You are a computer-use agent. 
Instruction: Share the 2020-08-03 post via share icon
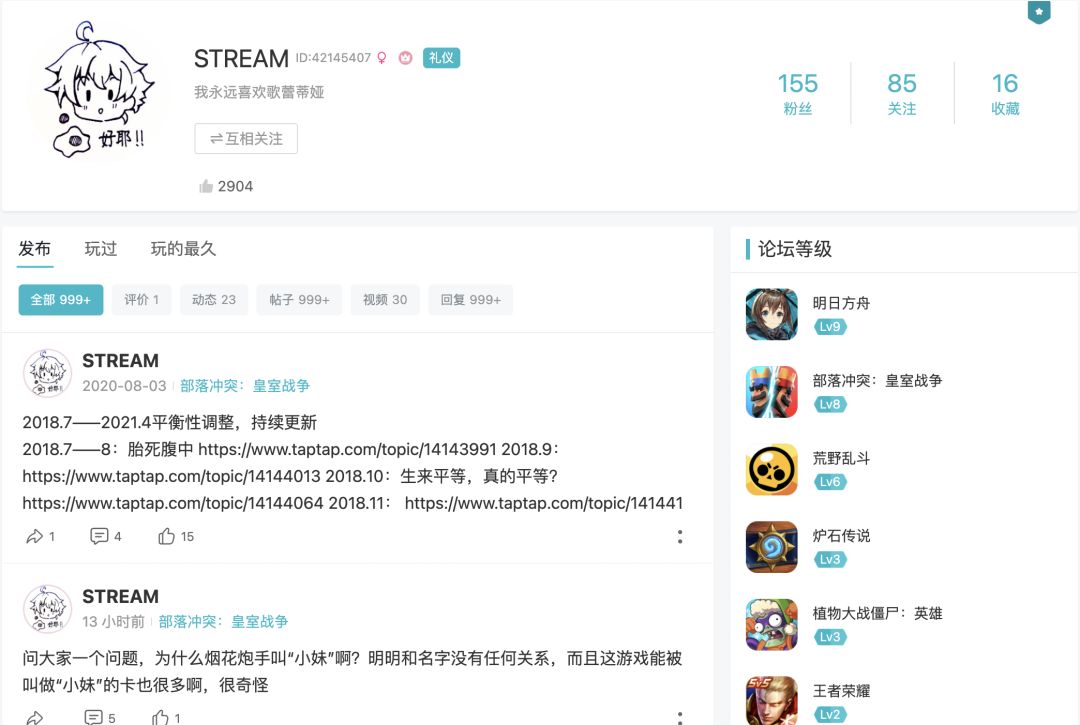point(34,536)
